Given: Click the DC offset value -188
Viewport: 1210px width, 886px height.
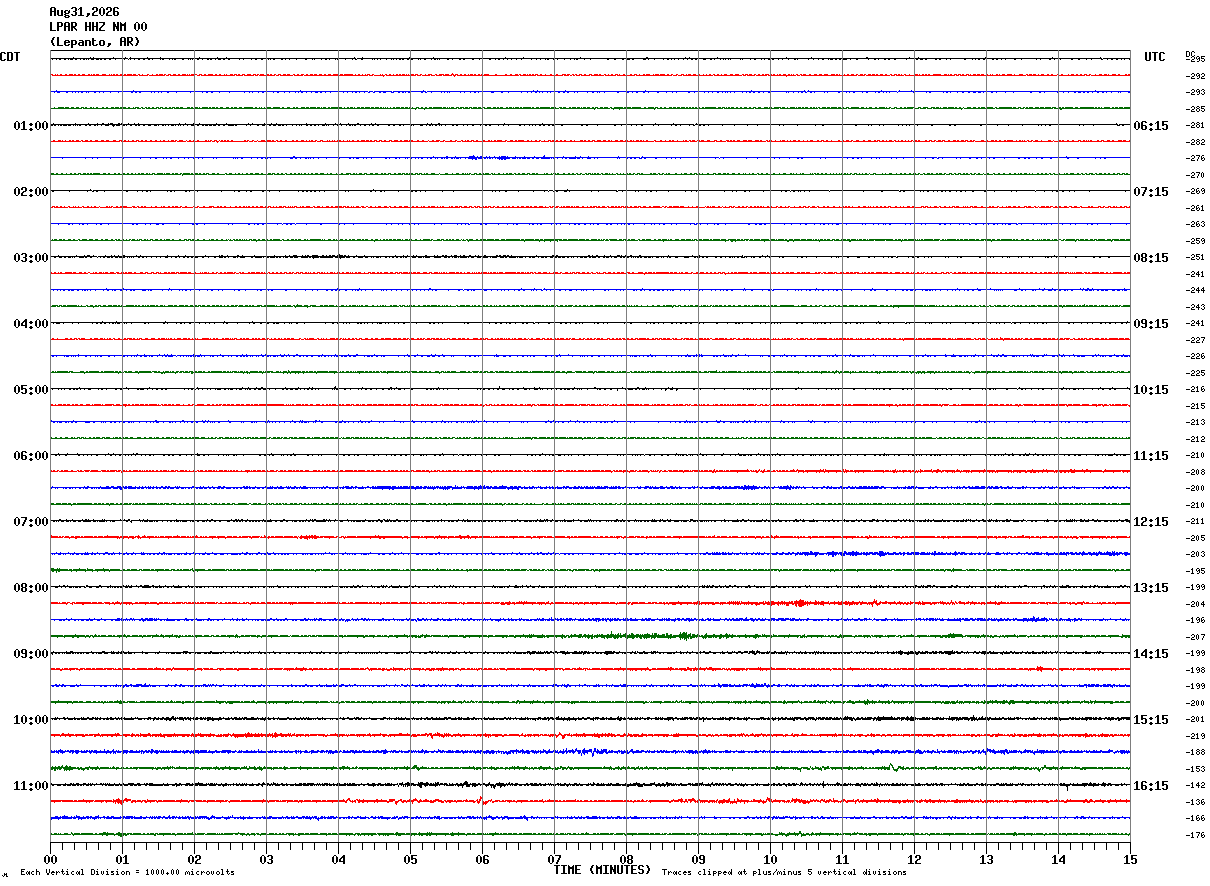Looking at the screenshot, I should point(1195,752).
